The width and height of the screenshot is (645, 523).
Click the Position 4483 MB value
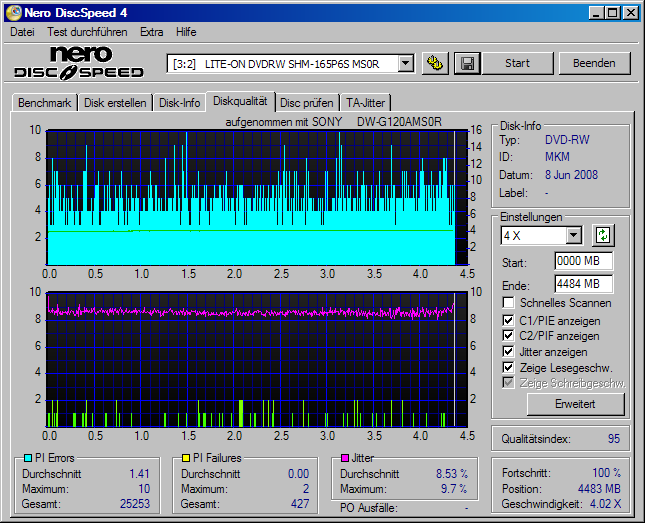(599, 489)
